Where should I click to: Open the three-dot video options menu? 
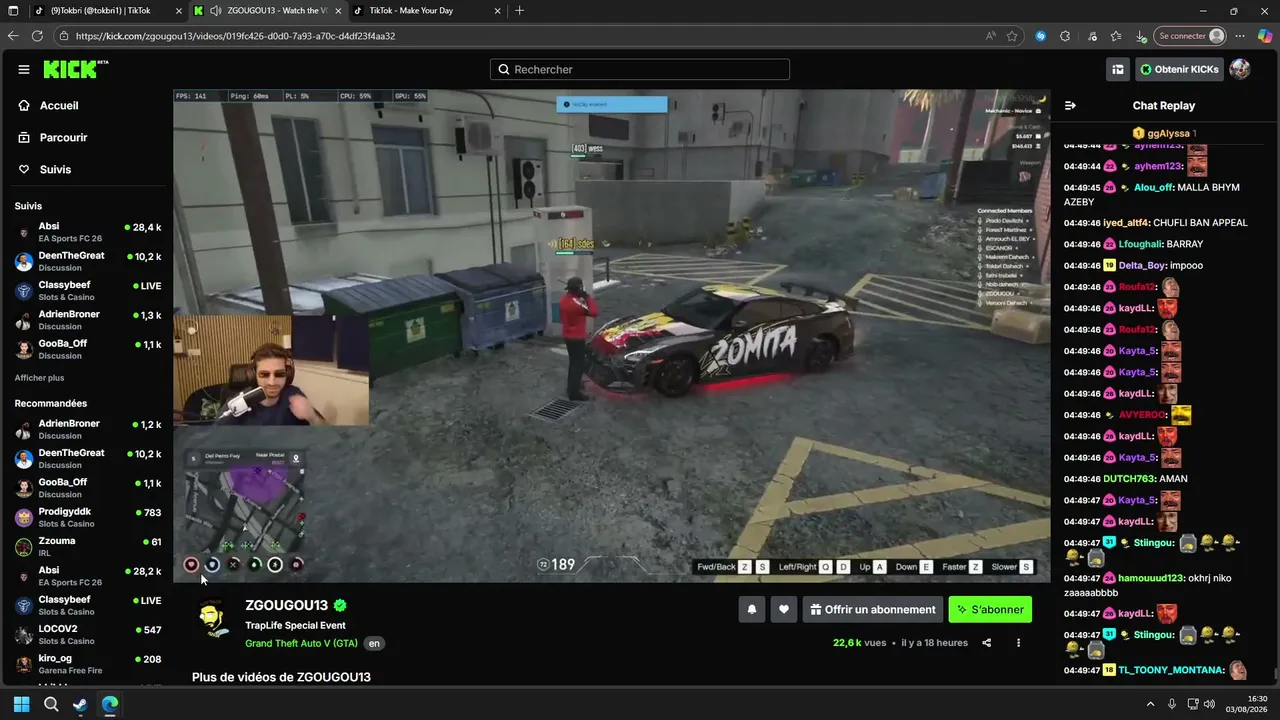click(x=1019, y=643)
